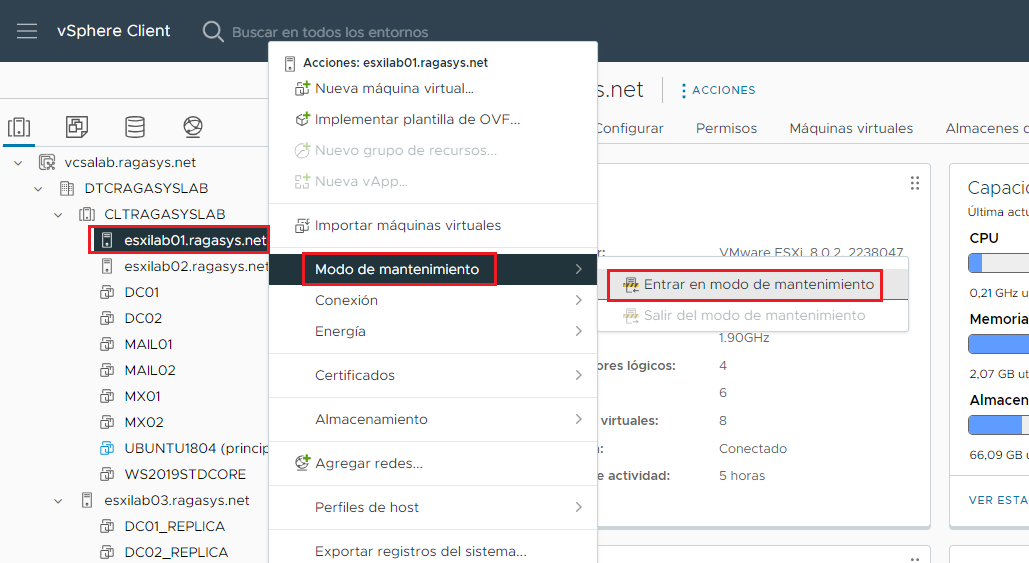
Task: Open the Hosts and Clusters inventory view
Action: [19, 127]
